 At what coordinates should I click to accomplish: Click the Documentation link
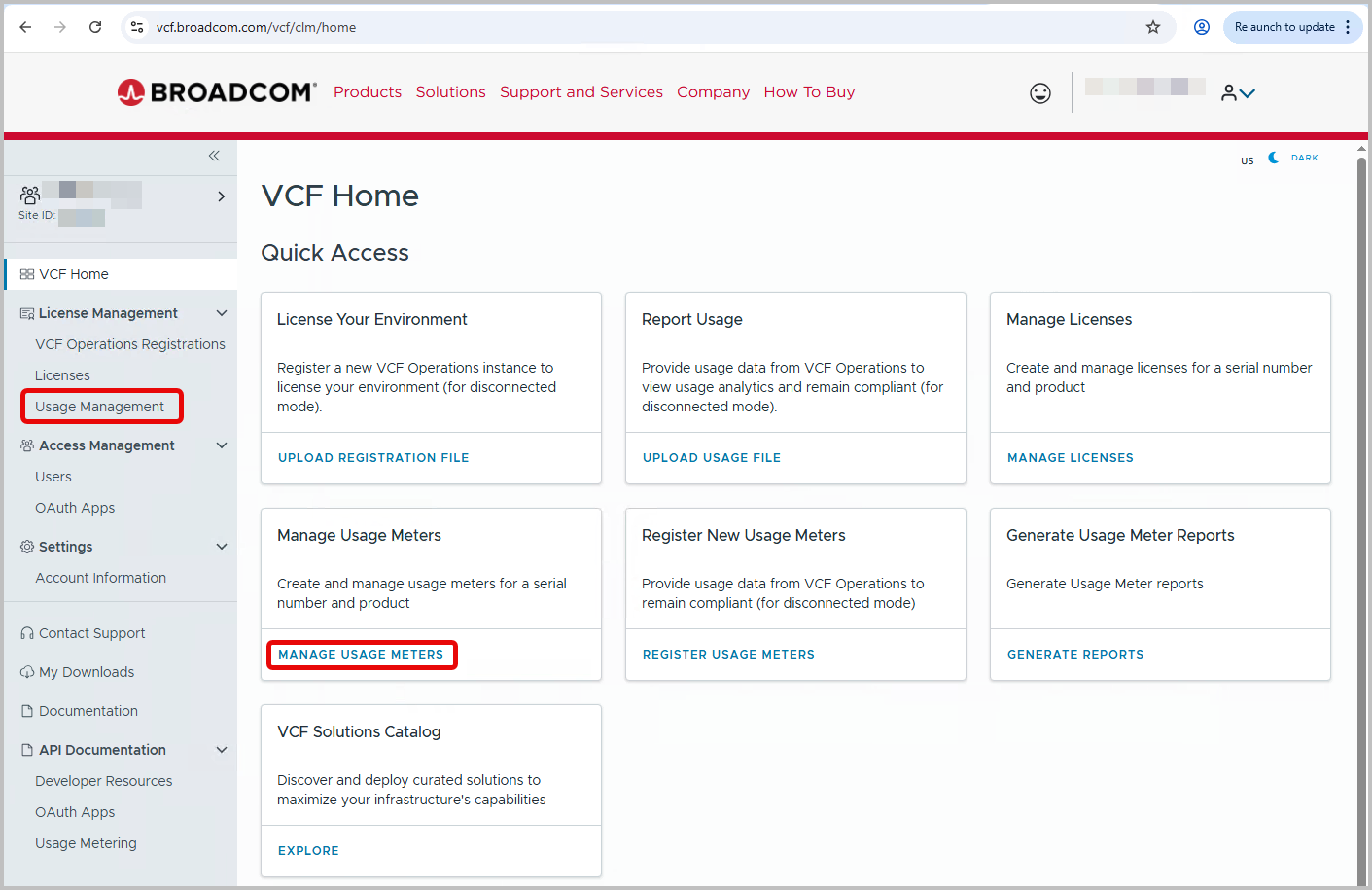tap(88, 711)
